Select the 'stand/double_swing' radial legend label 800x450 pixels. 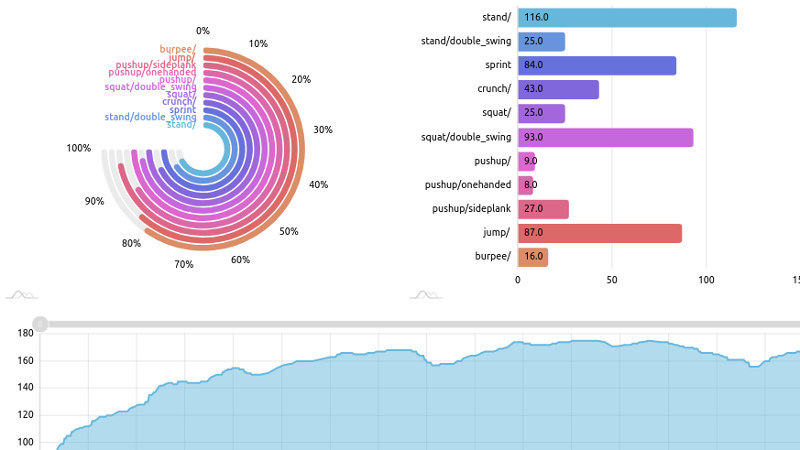150,117
